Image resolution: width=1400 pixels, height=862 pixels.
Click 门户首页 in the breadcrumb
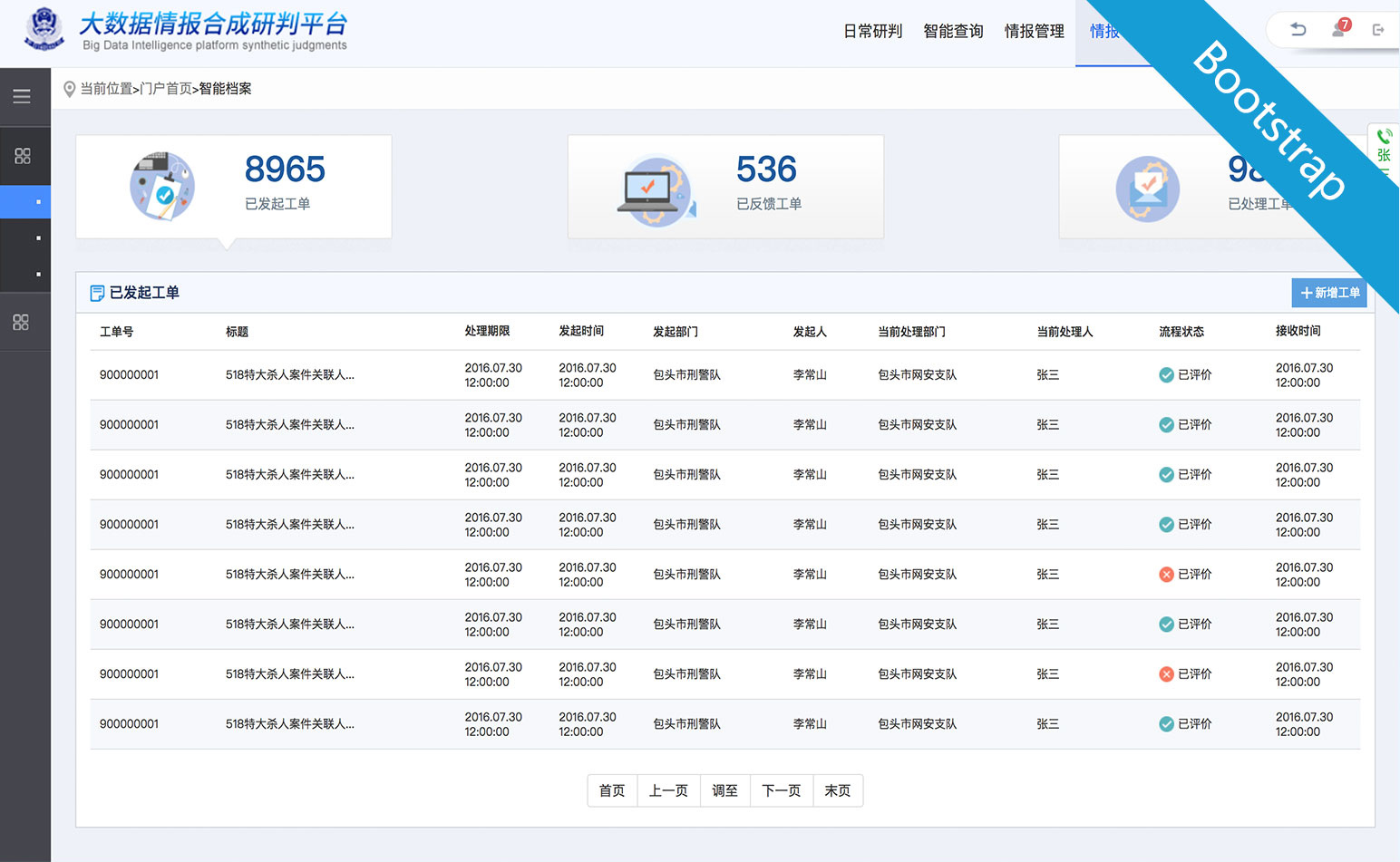pyautogui.click(x=166, y=89)
